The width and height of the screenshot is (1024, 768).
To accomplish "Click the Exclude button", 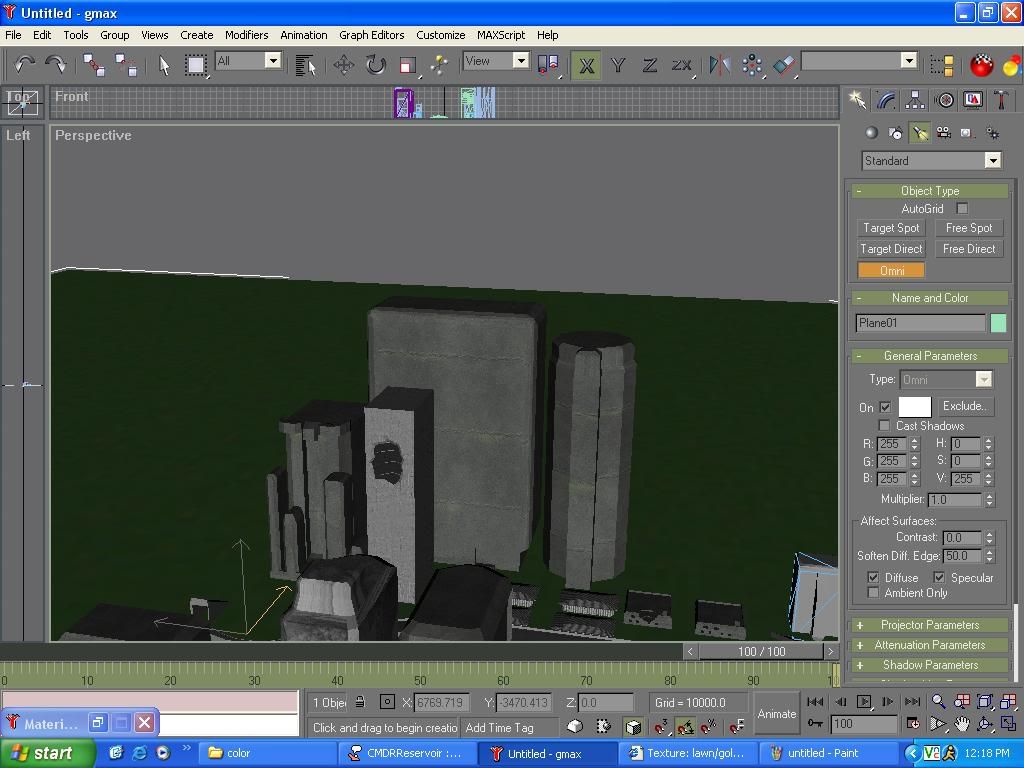I will [964, 406].
